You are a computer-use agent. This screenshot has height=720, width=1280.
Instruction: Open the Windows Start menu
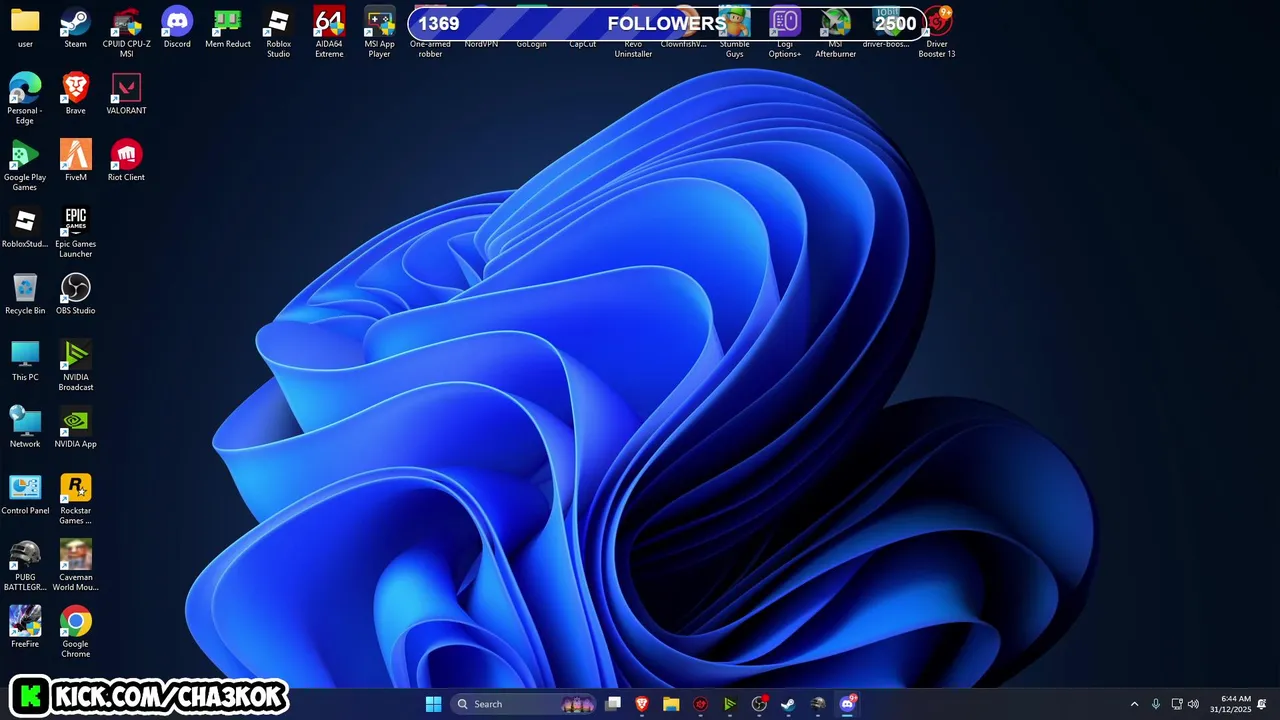(x=433, y=704)
